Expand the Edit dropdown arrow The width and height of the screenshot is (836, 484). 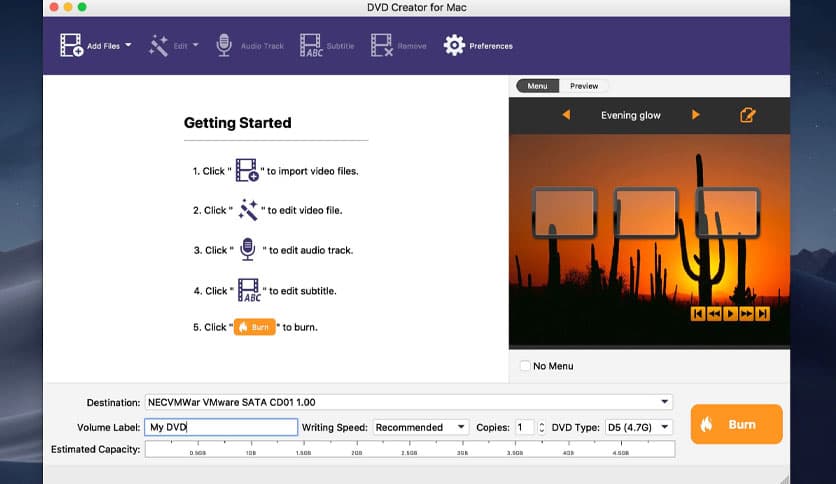195,45
